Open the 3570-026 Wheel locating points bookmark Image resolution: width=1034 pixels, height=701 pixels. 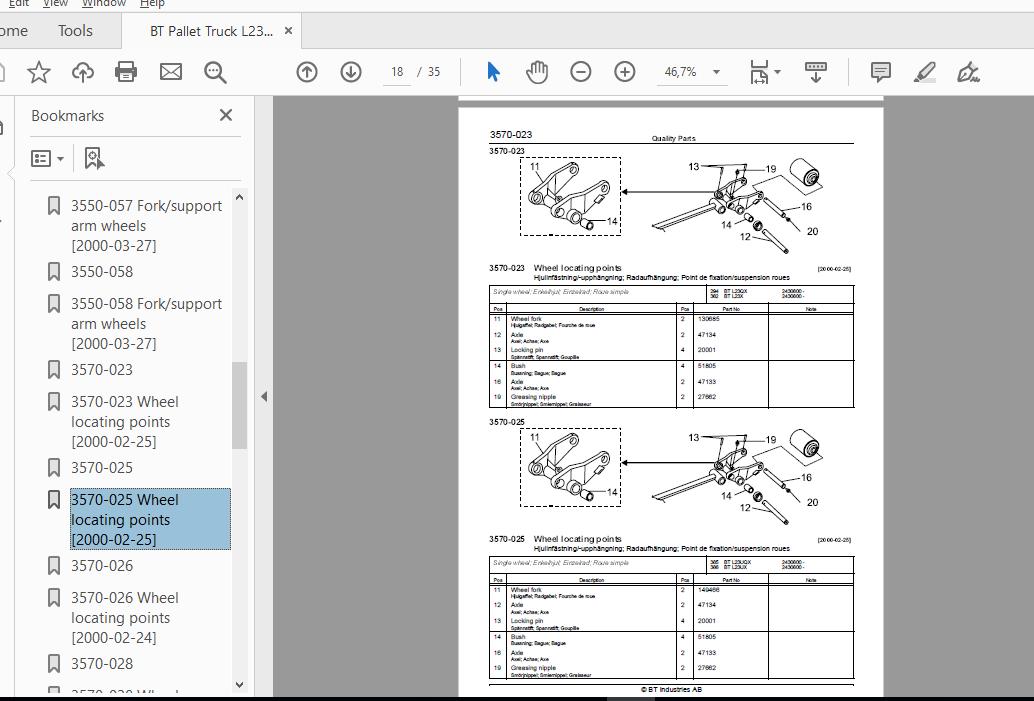125,617
